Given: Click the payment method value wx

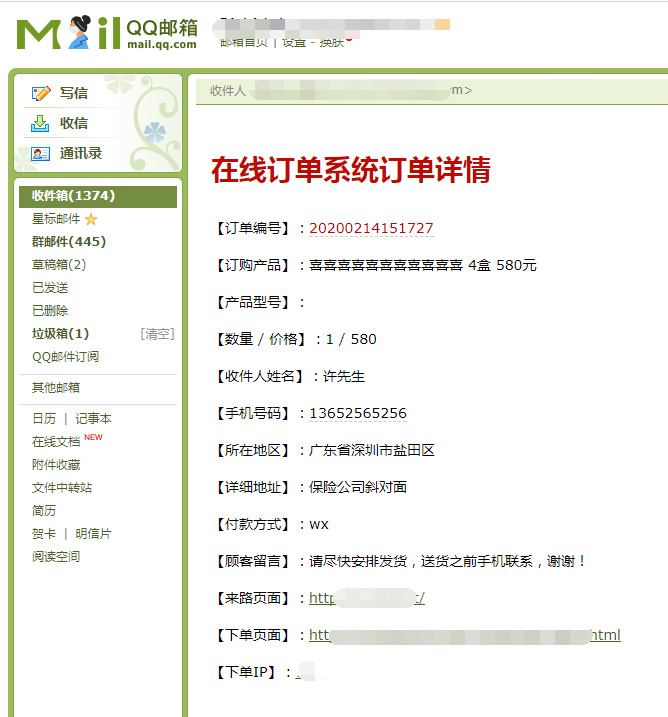Looking at the screenshot, I should click(319, 524).
